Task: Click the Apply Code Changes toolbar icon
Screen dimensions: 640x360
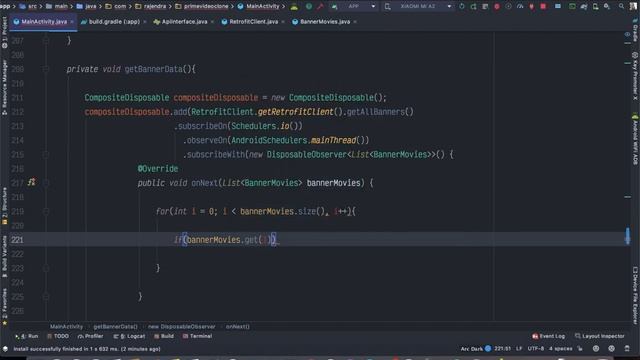Action: pyautogui.click(x=484, y=6)
